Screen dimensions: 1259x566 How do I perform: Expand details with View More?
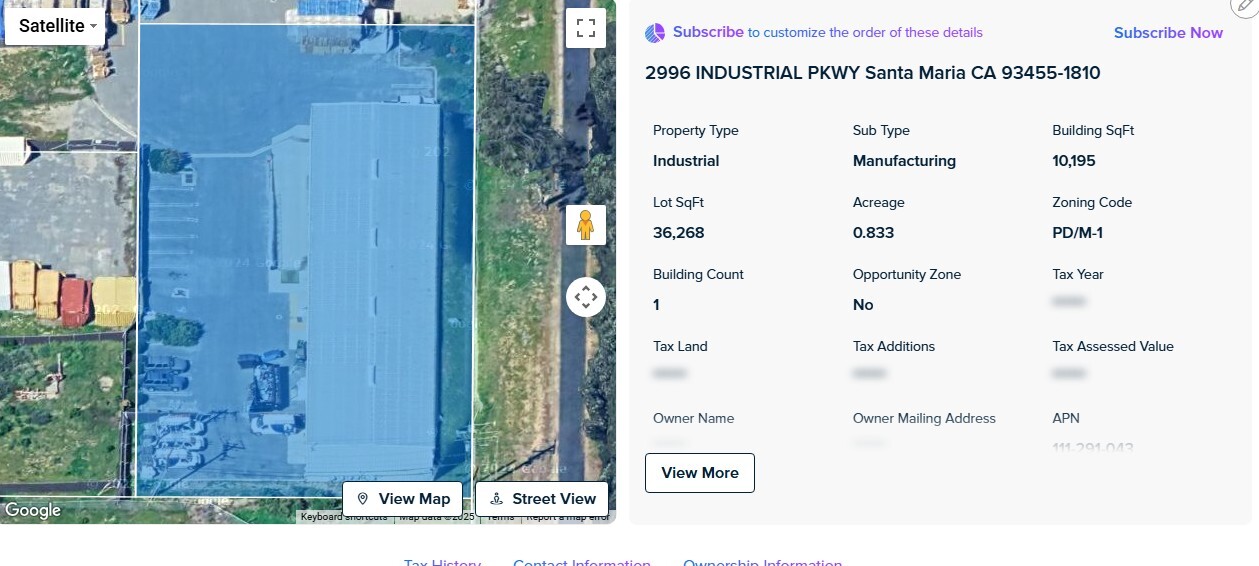tap(699, 473)
